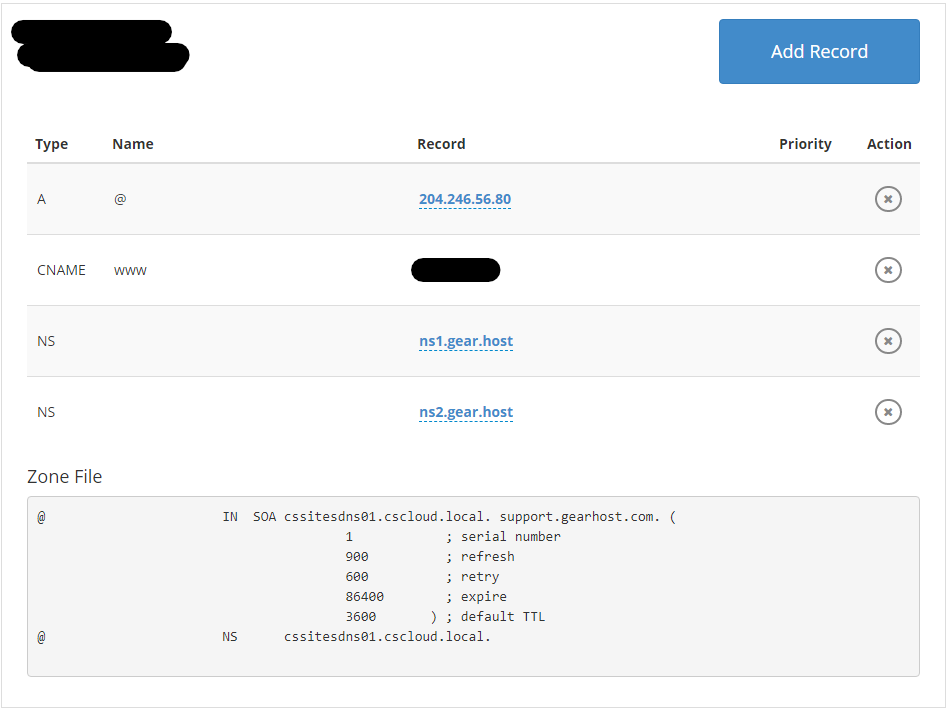Click the circled X on the last NS row
The image size is (949, 708).
(x=888, y=411)
